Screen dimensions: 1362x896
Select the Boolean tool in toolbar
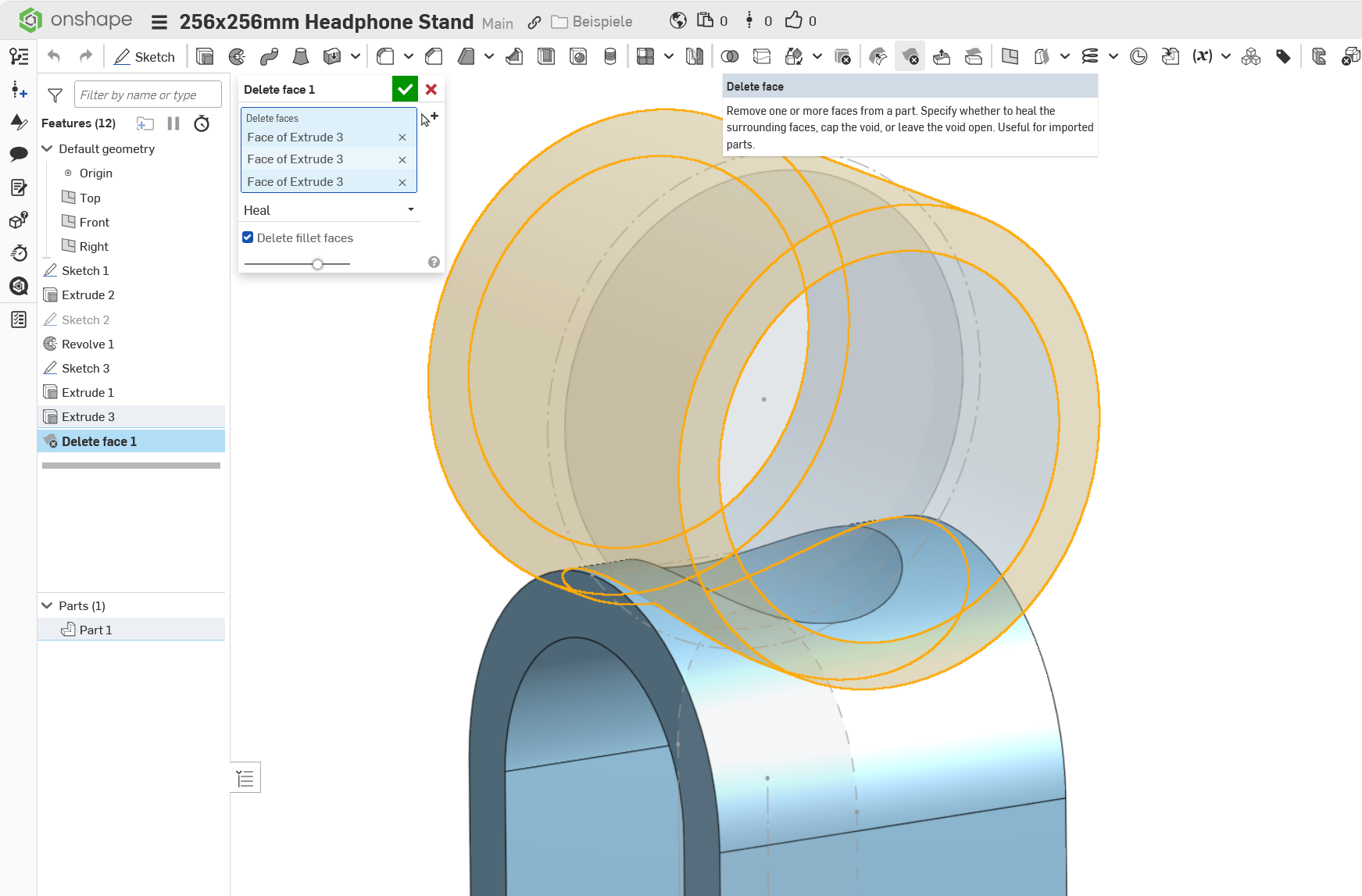pyautogui.click(x=730, y=56)
